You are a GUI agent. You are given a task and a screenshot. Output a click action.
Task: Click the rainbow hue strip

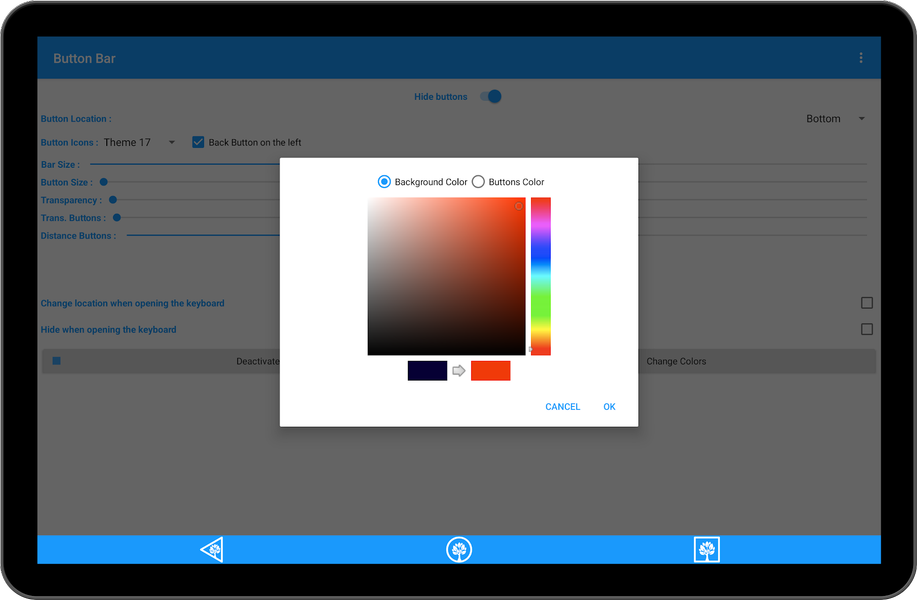[x=541, y=276]
